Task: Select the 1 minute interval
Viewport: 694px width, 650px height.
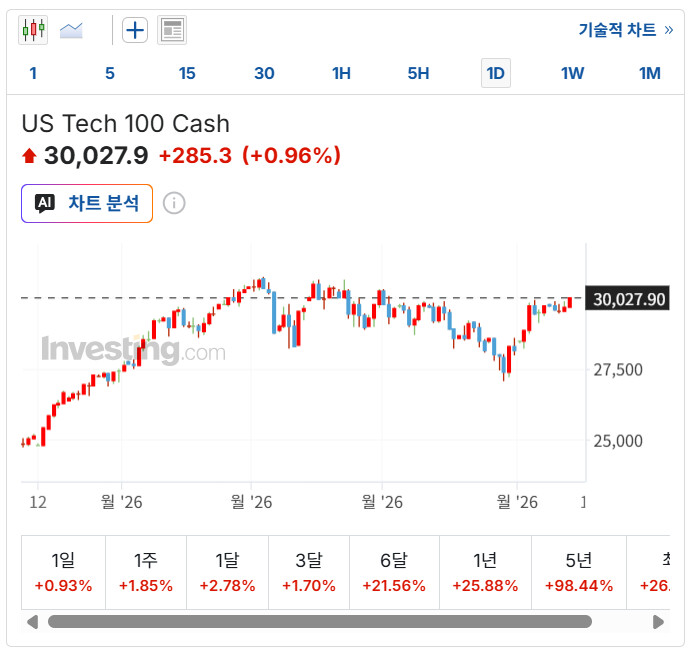Action: 33,73
